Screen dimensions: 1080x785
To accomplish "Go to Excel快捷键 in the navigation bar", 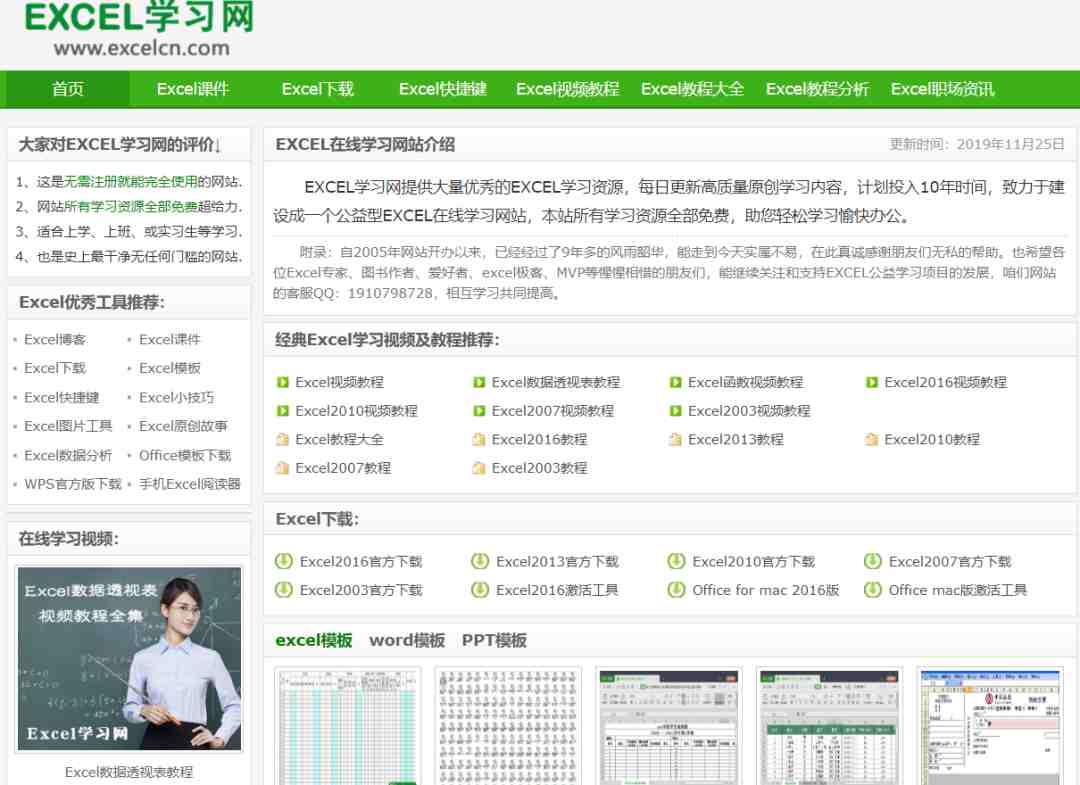I will (442, 89).
